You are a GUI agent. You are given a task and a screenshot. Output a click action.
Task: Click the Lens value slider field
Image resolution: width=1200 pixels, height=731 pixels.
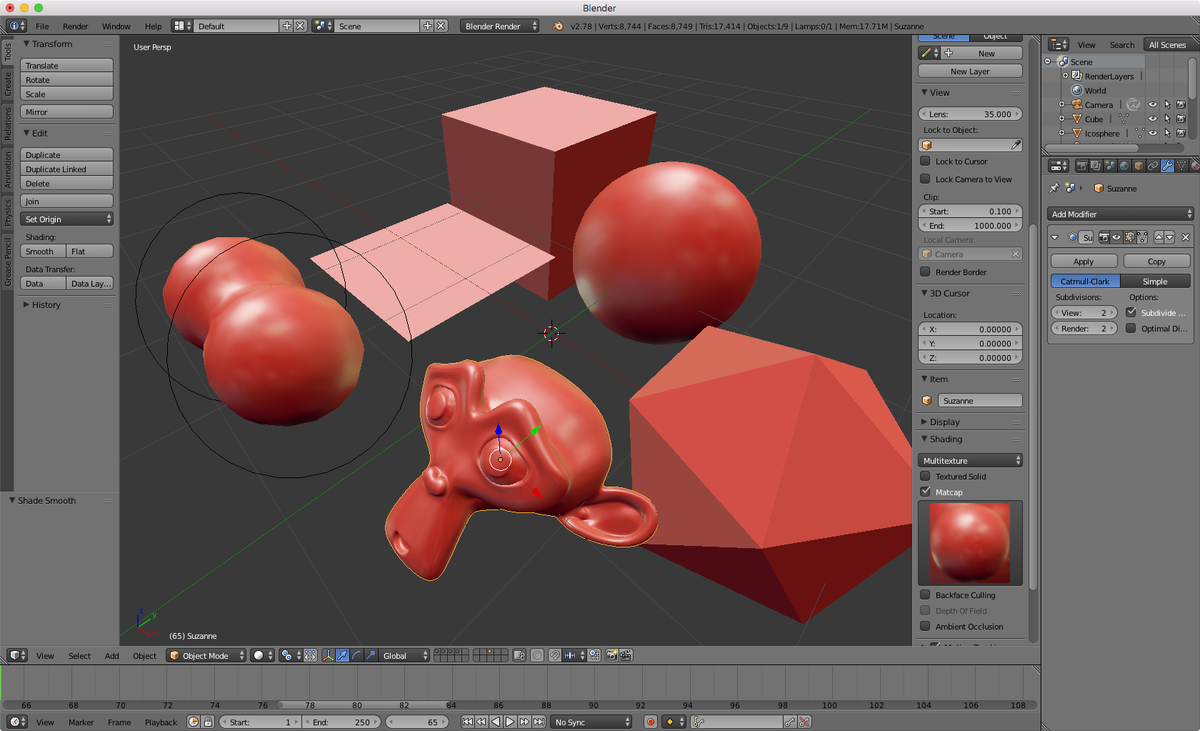click(971, 114)
